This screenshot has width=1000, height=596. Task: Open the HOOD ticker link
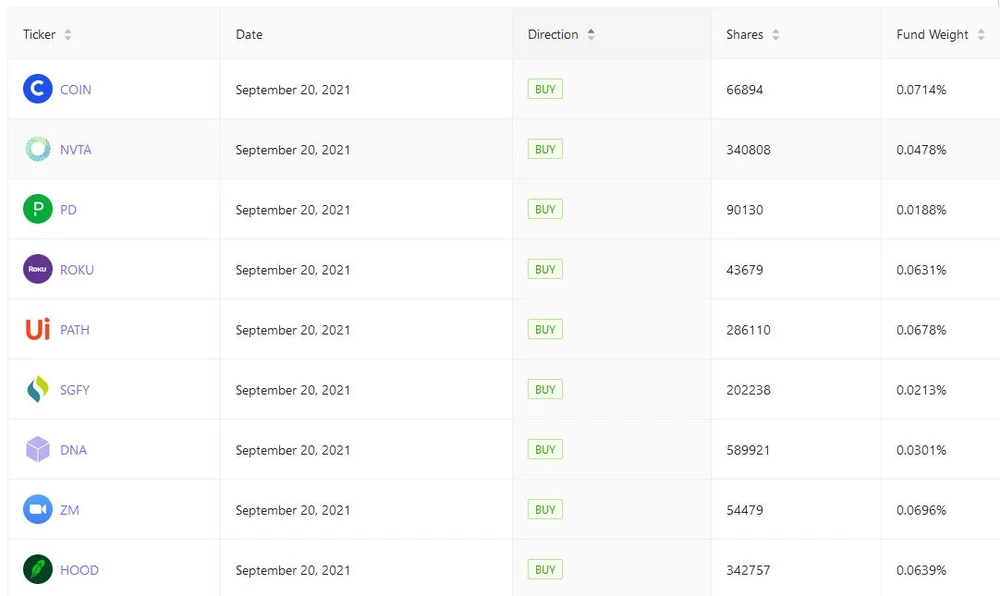point(79,570)
